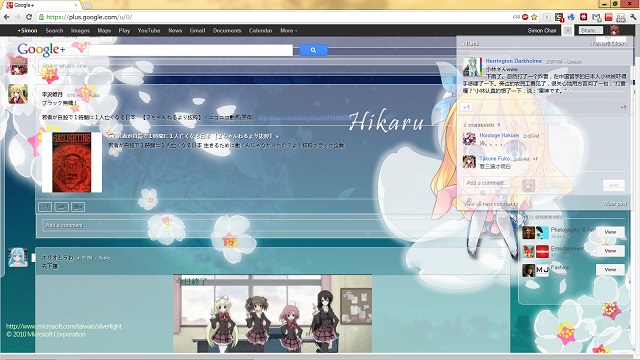Image resolution: width=640 pixels, height=360 pixels.
Task: Click the green https lock icon
Action: pos(41,17)
